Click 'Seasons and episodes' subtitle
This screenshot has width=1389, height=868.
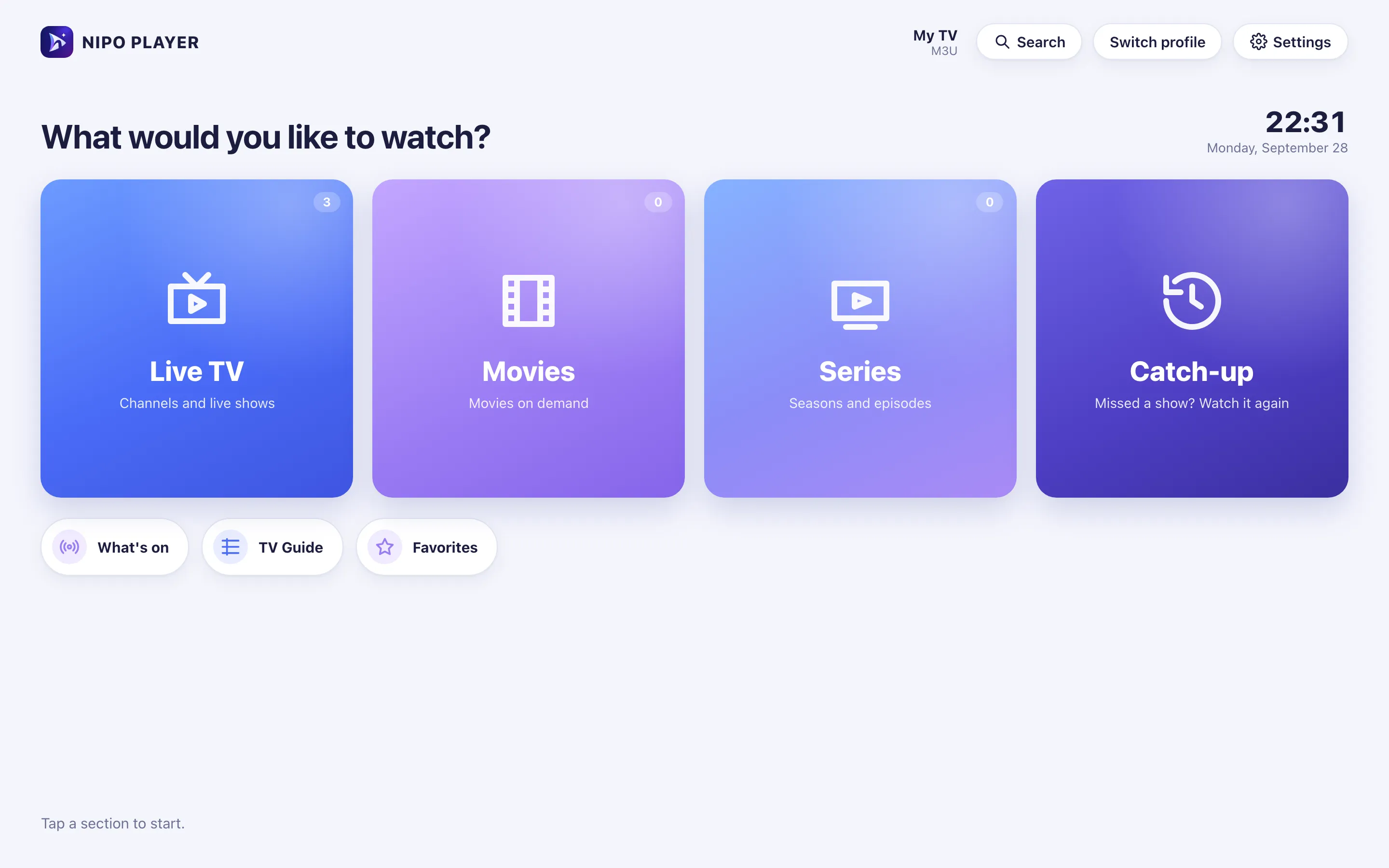(860, 403)
